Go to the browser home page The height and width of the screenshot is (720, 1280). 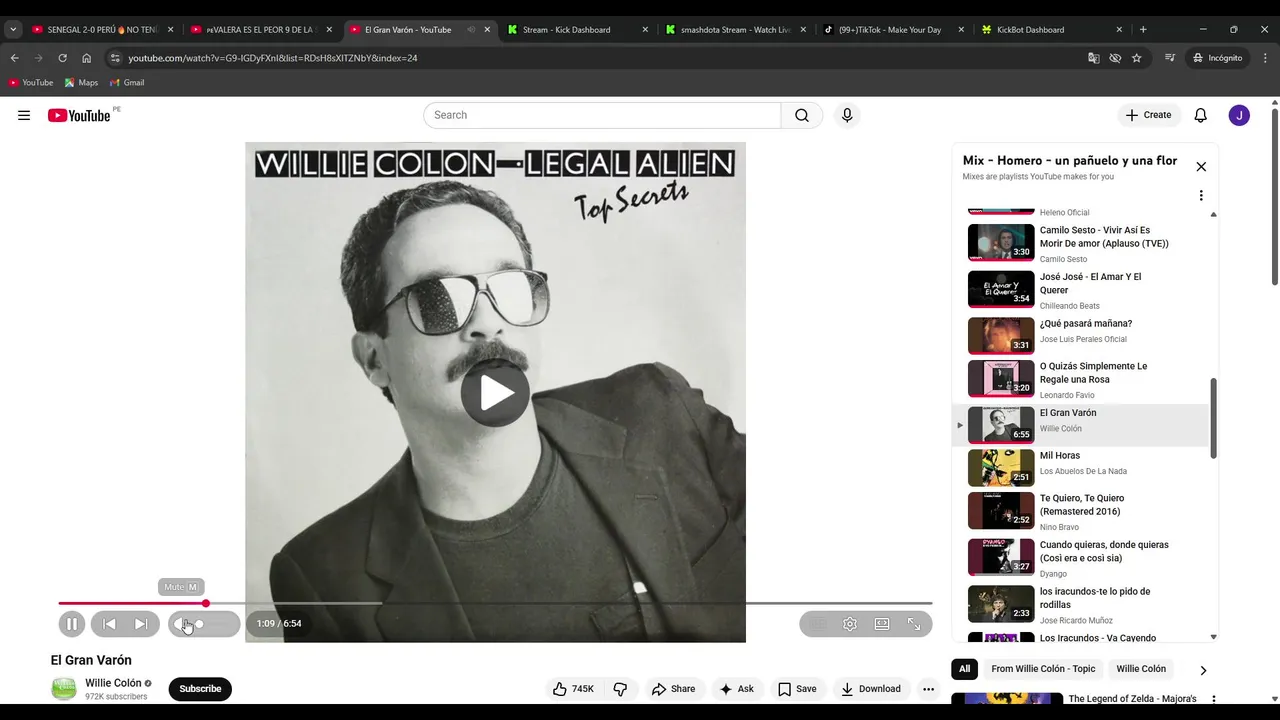click(x=86, y=58)
